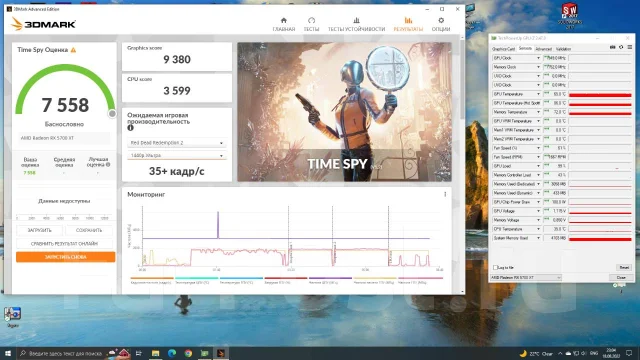Click the 7 558 Time Spy overall score
This screenshot has width=640, height=360.
coord(65,105)
